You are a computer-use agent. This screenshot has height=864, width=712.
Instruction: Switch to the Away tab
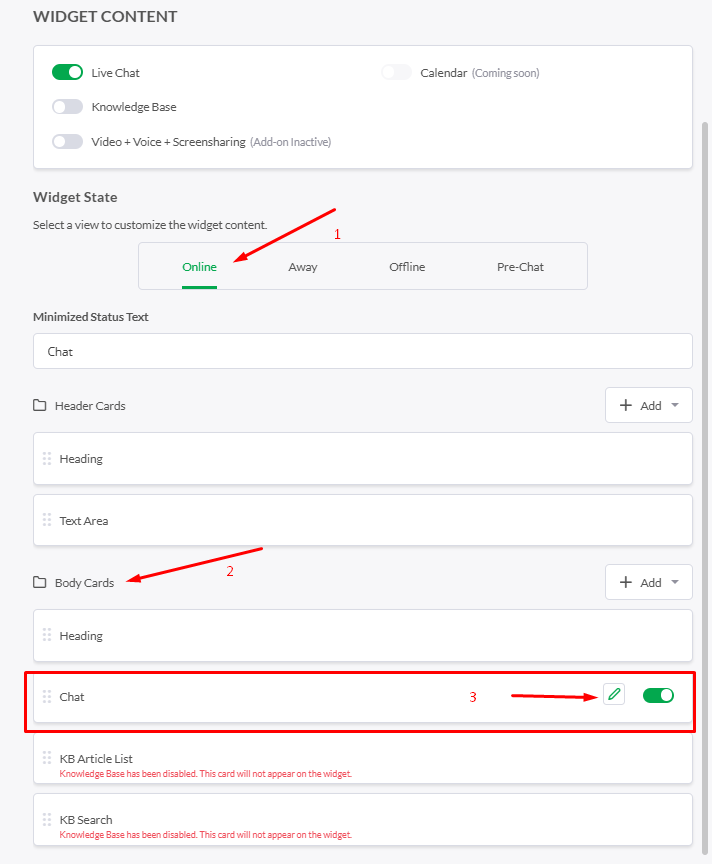[303, 267]
